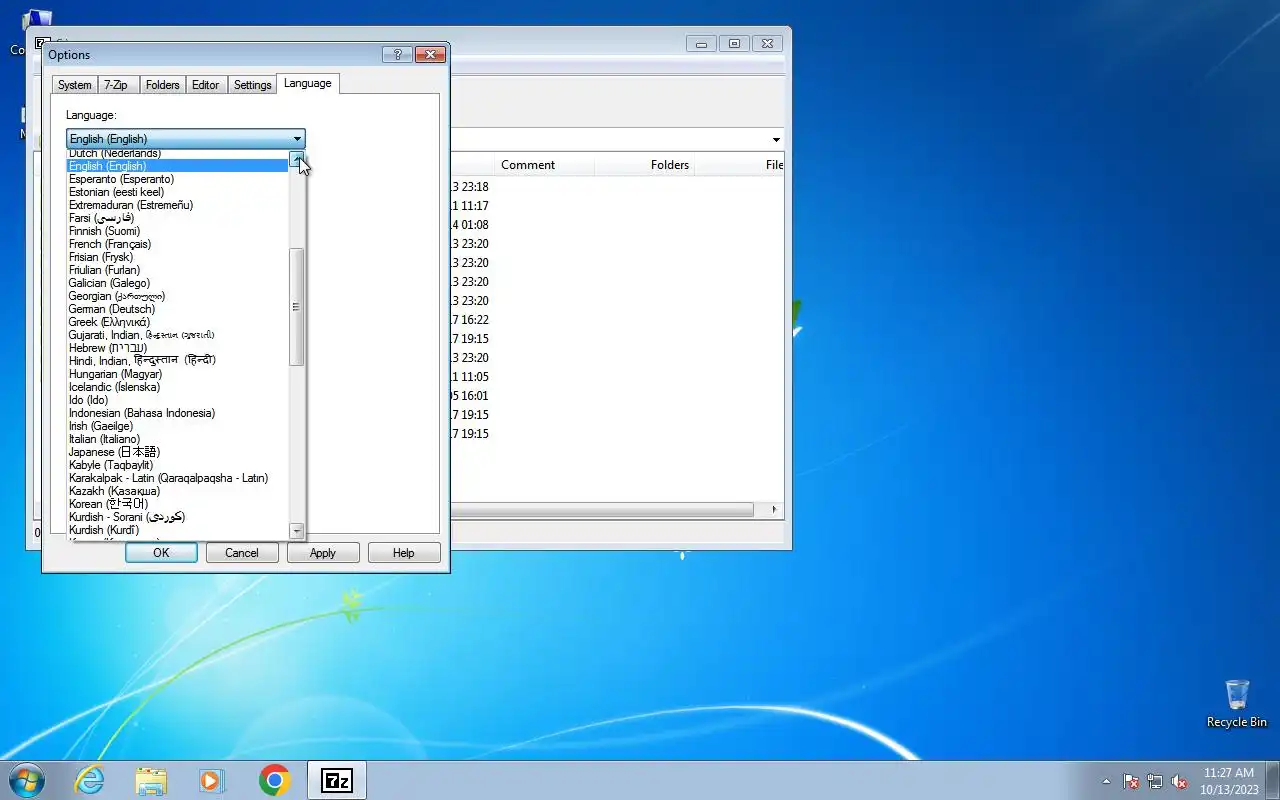Select Hindi, Indian language entry
1280x800 pixels.
pos(178,361)
